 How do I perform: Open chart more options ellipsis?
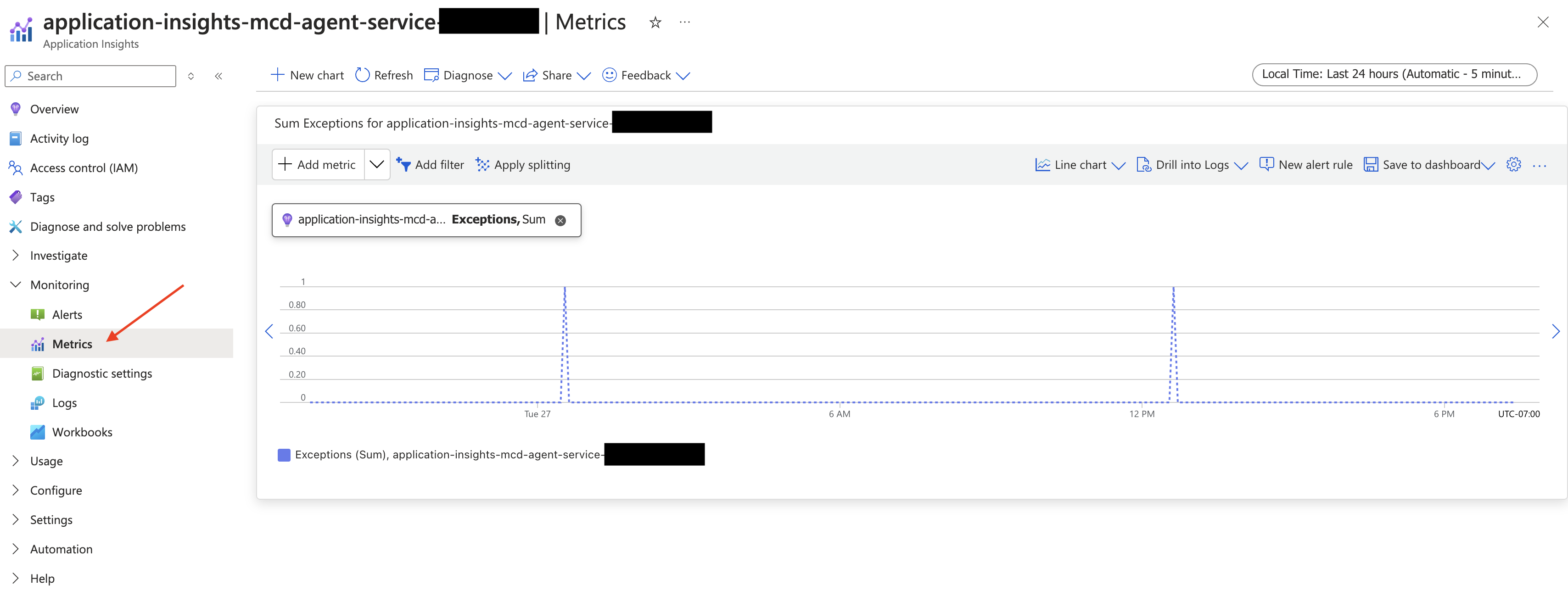pyautogui.click(x=1540, y=166)
